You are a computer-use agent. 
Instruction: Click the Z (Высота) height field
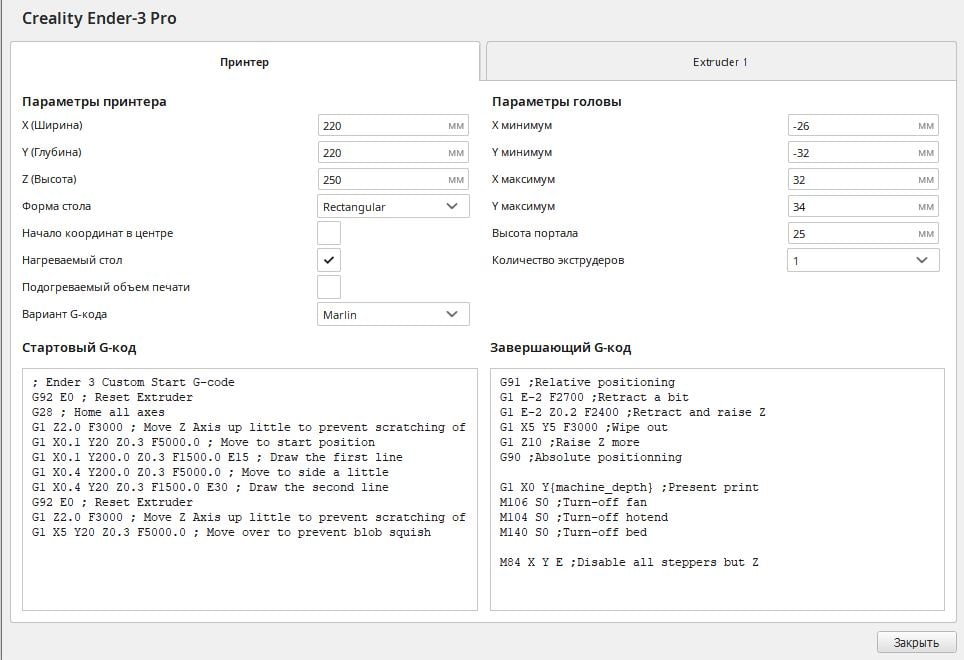[393, 179]
